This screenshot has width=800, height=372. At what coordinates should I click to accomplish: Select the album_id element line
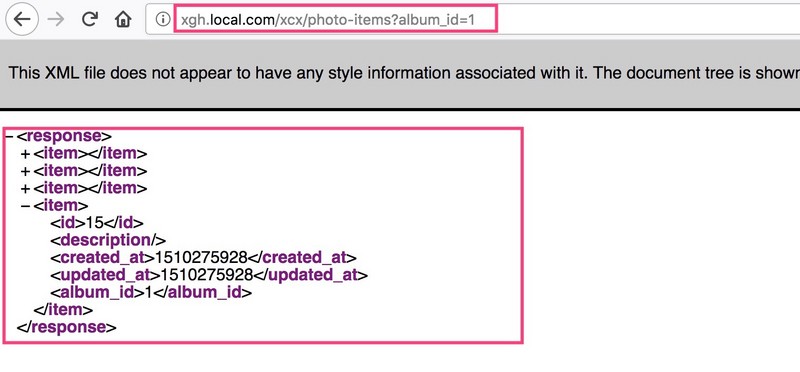click(151, 292)
